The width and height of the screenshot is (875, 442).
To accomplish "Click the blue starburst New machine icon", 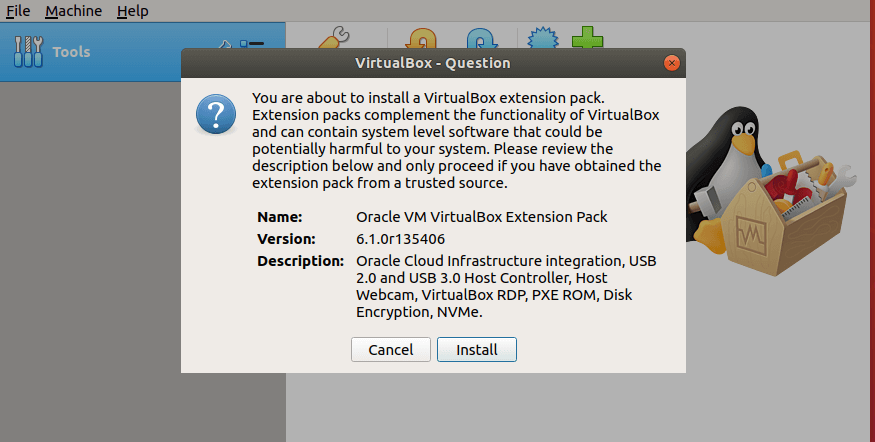I will click(543, 38).
